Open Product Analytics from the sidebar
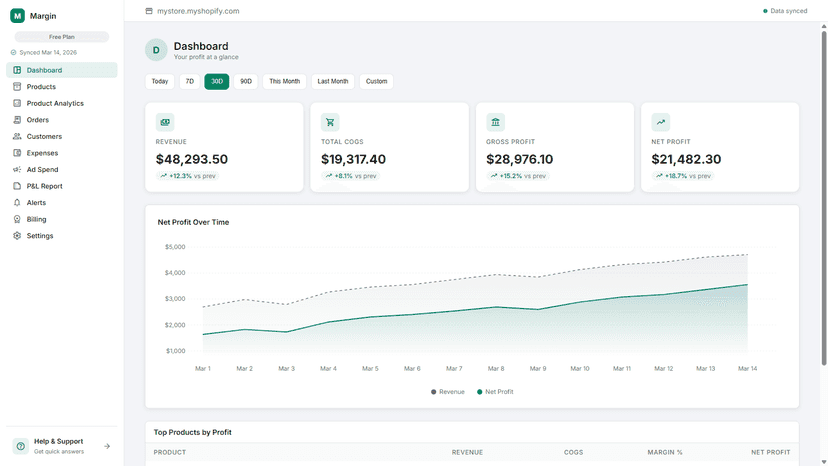828x466 pixels. (62, 103)
